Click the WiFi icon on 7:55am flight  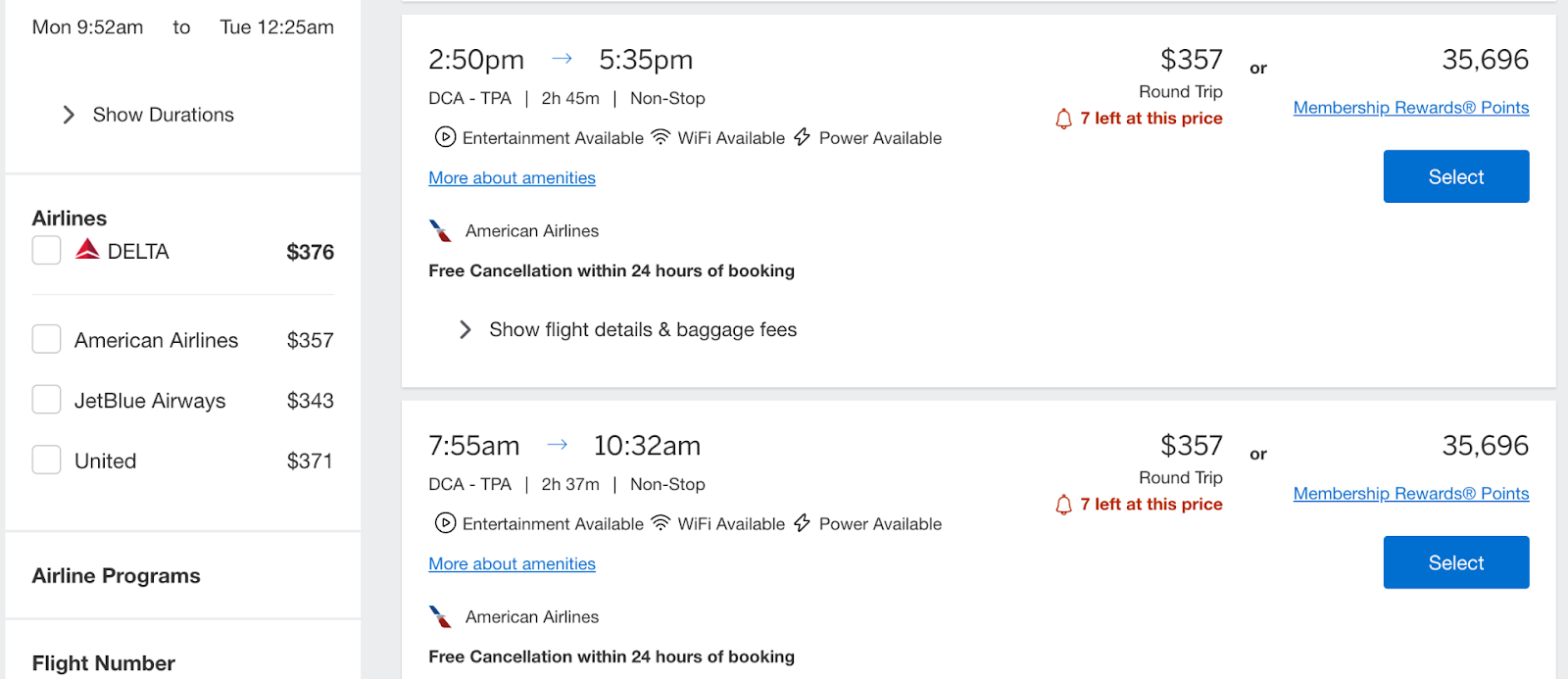[661, 523]
